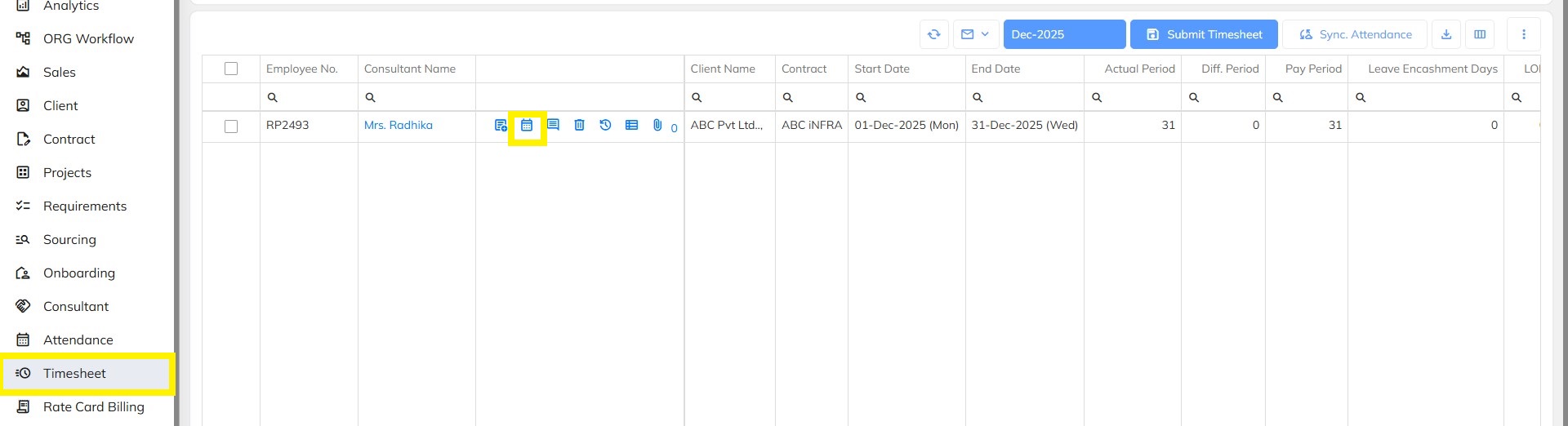Open the Dec-2025 month selector
The height and width of the screenshot is (426, 1568).
click(x=1064, y=34)
